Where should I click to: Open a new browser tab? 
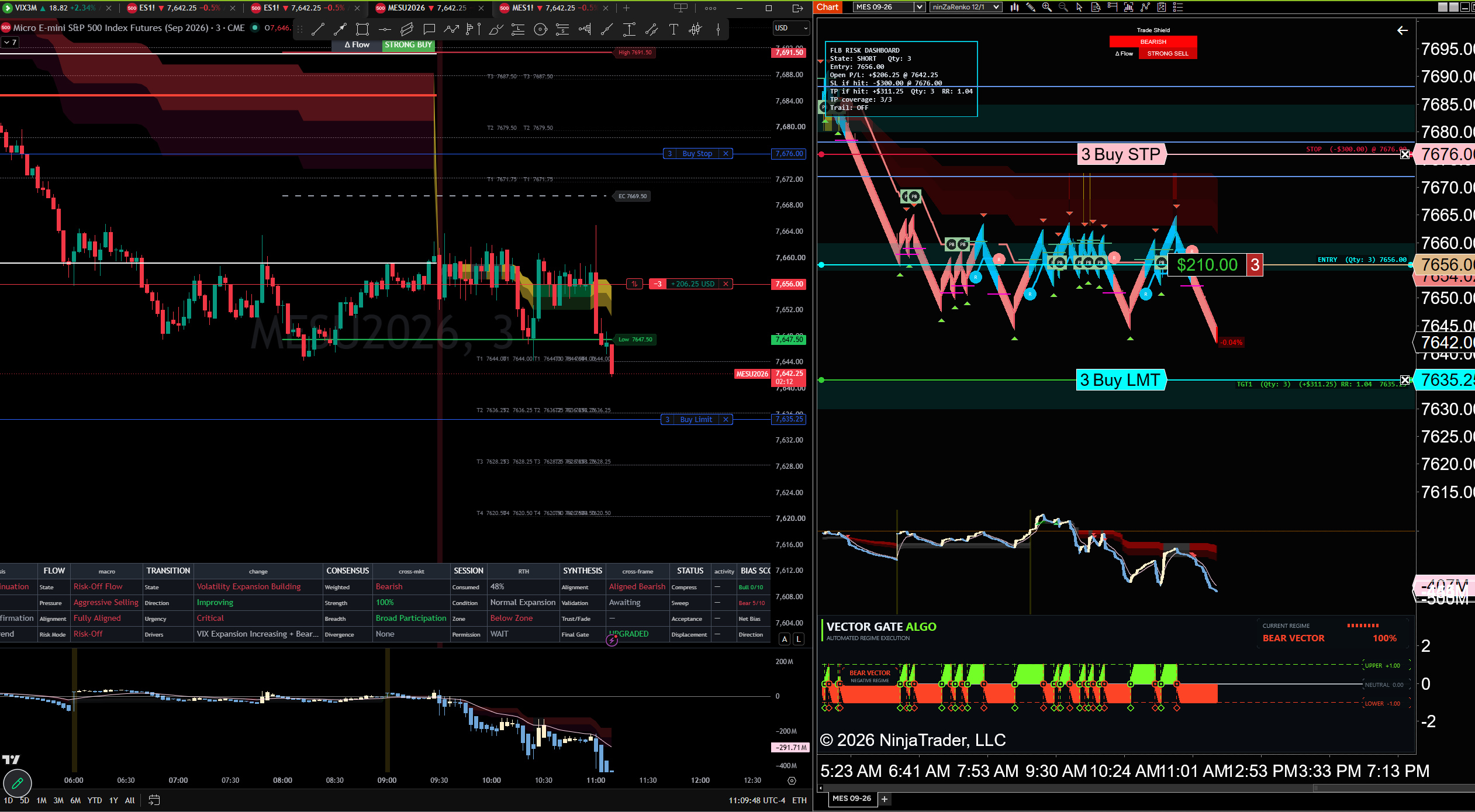pyautogui.click(x=626, y=8)
